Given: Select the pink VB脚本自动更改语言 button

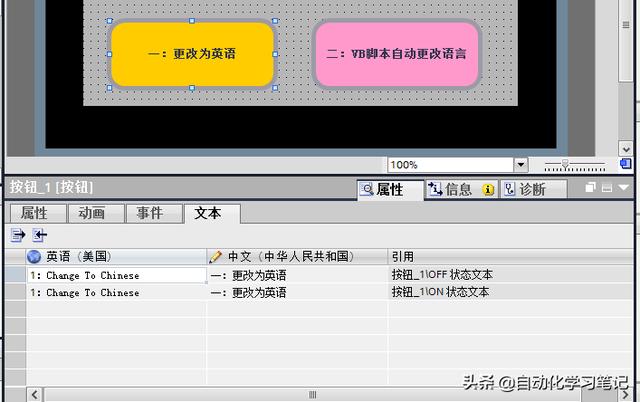Looking at the screenshot, I should click(x=396, y=54).
